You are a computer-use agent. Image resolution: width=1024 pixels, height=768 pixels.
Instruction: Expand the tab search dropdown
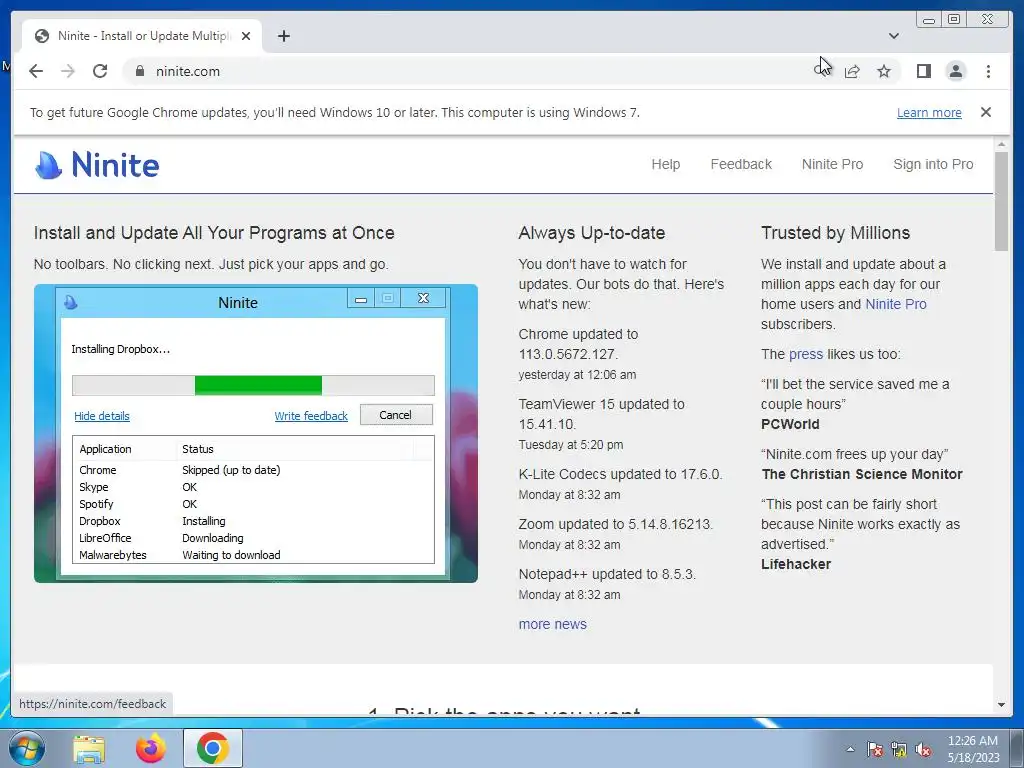point(893,36)
